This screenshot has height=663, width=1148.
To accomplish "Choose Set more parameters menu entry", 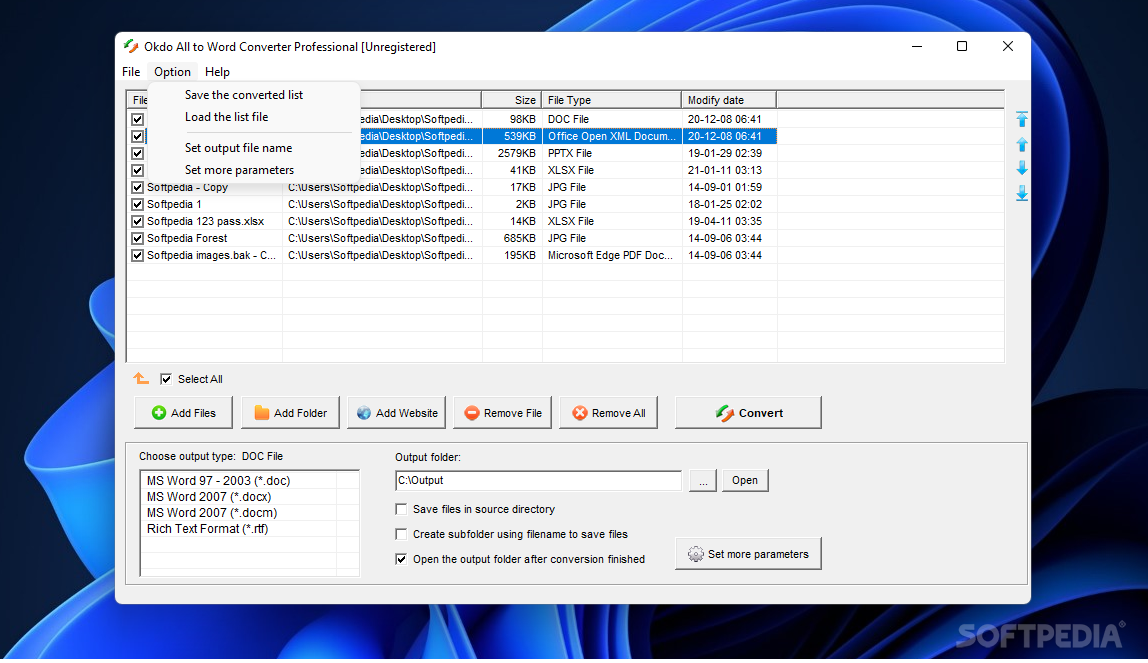I will (239, 170).
